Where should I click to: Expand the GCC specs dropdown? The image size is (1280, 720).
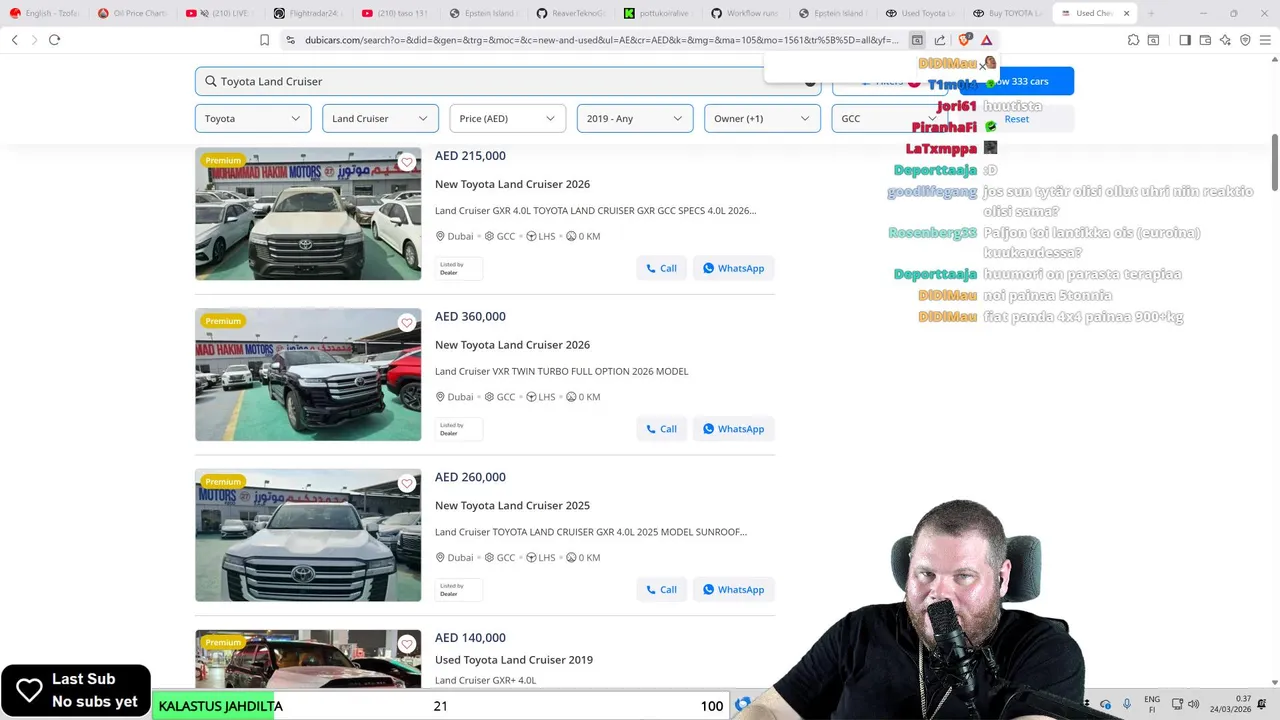click(890, 118)
